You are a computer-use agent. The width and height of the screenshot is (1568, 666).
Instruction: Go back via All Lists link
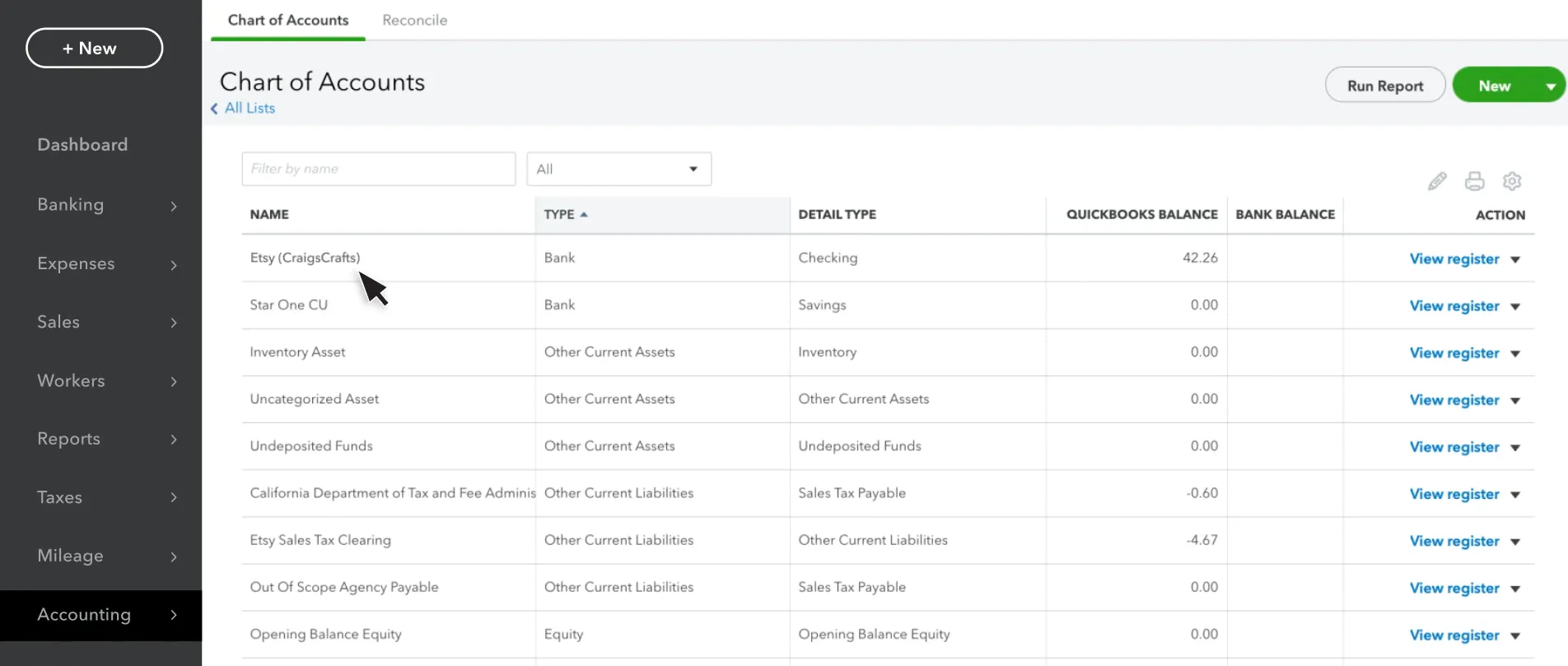tap(250, 108)
